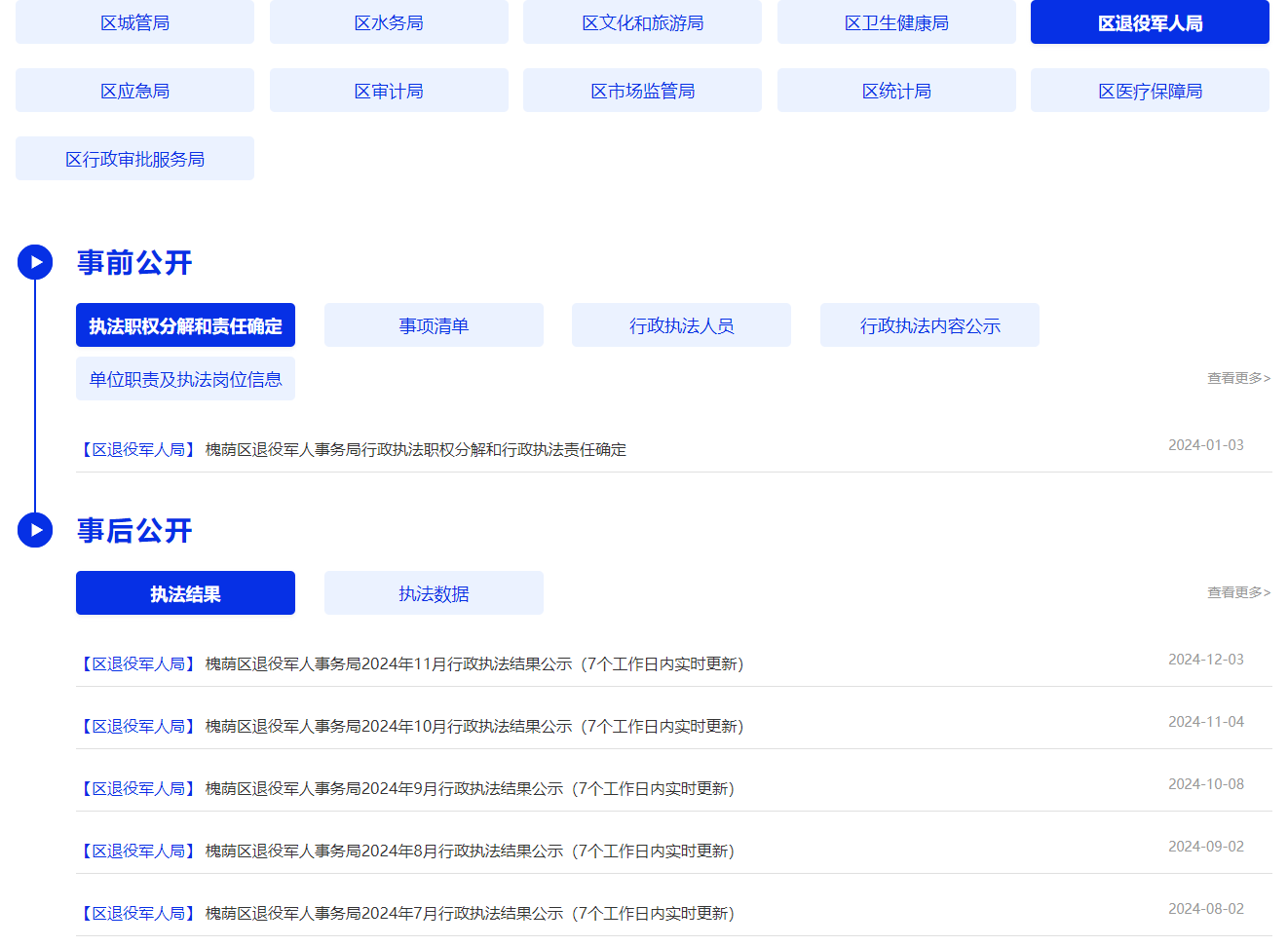The image size is (1288, 946).
Task: Click 【区退役军人局】 tag on October row
Action: (x=138, y=726)
